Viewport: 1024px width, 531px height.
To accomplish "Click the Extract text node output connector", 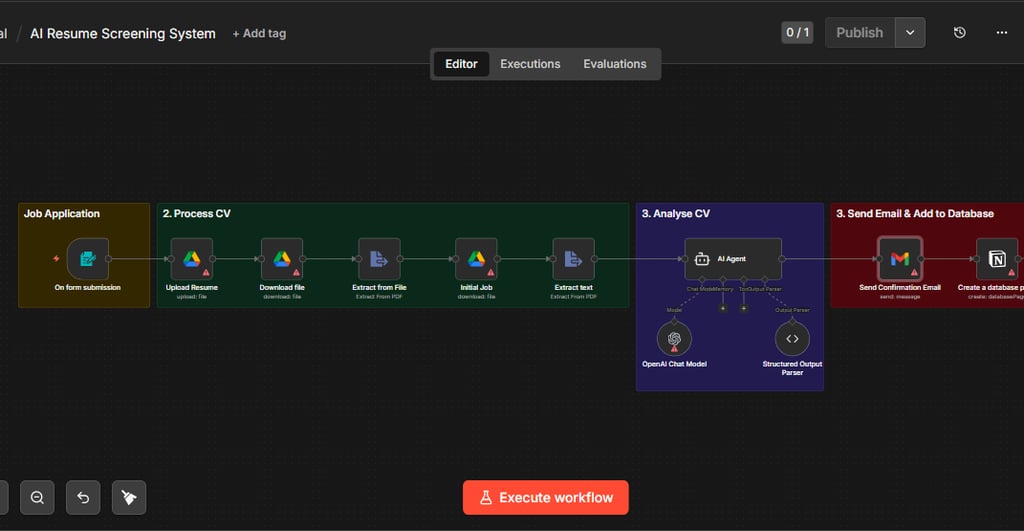I will coord(595,259).
